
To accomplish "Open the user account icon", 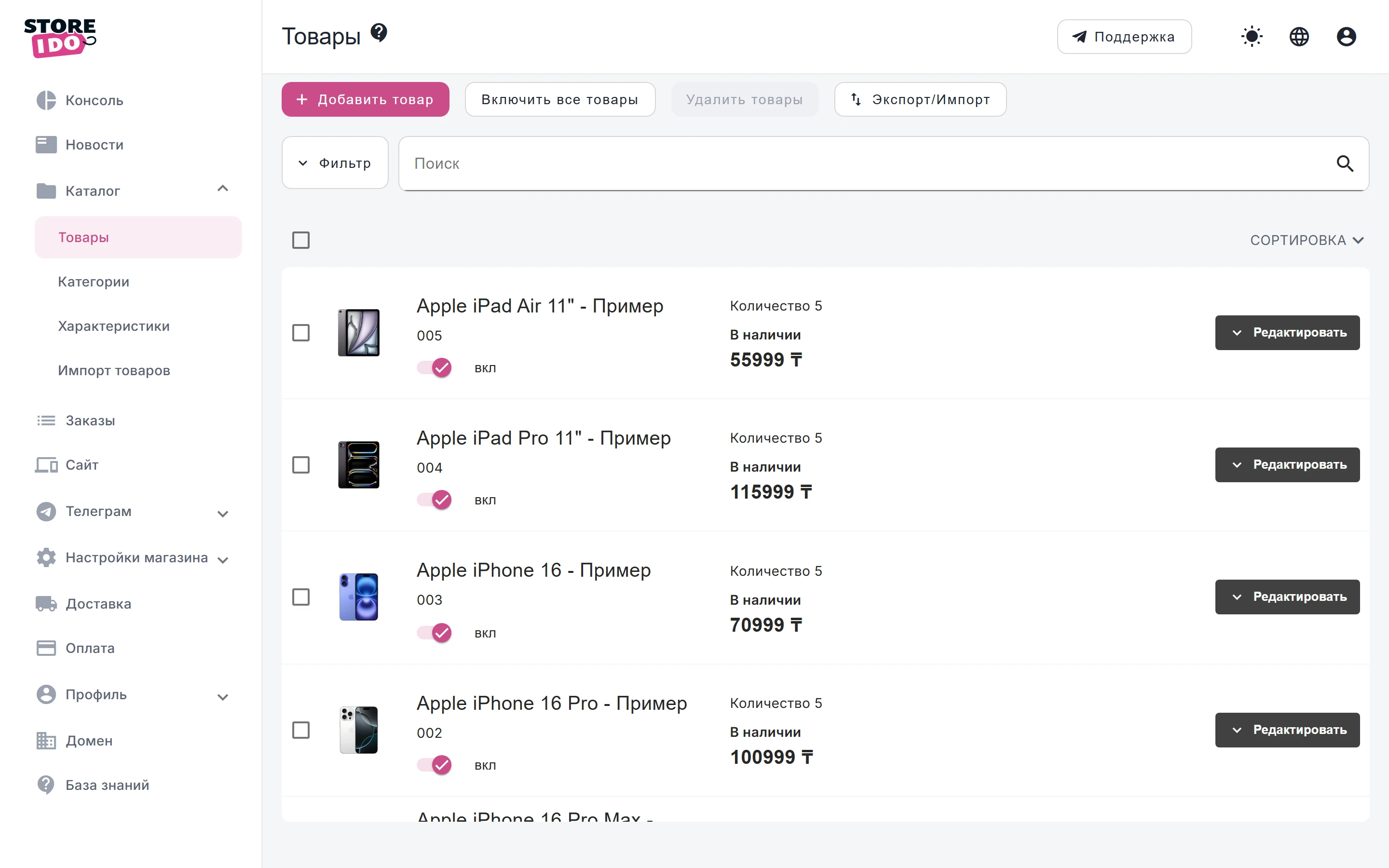I will [x=1346, y=37].
